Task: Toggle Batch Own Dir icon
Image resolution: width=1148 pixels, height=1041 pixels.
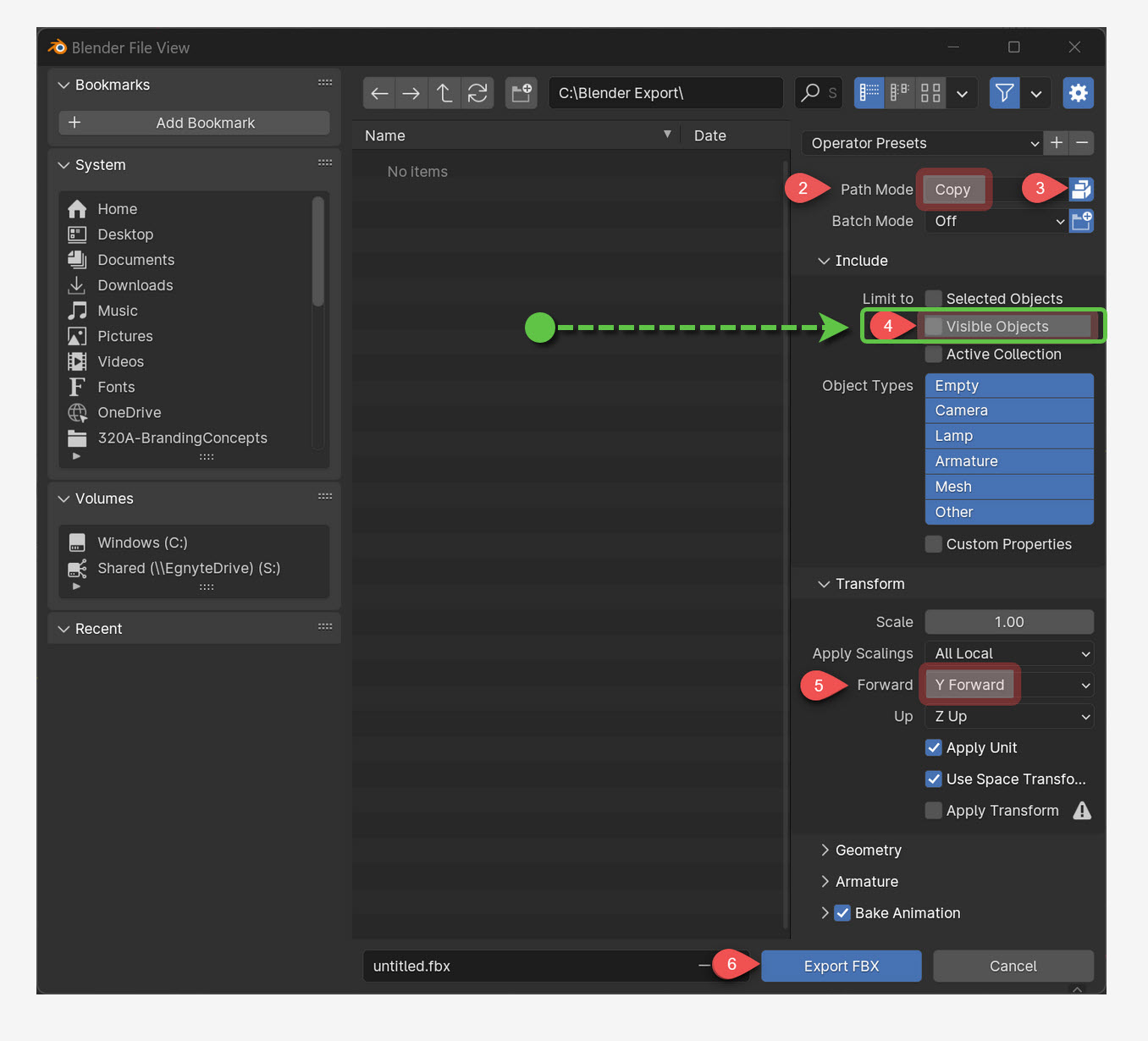Action: pyautogui.click(x=1081, y=221)
